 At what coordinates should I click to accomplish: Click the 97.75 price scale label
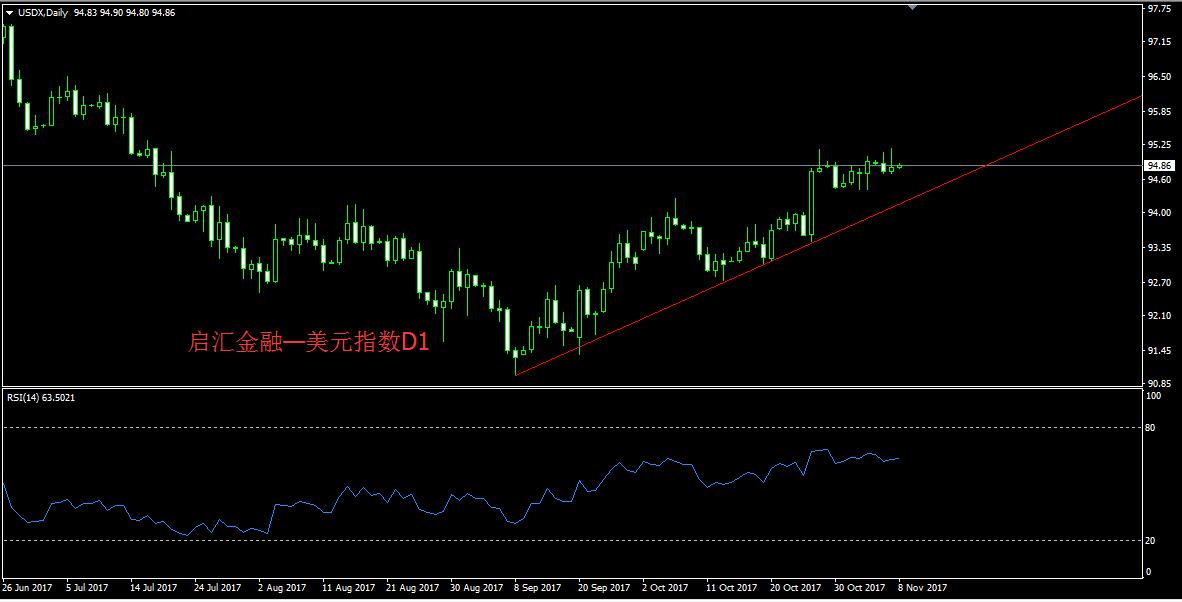pyautogui.click(x=1159, y=9)
